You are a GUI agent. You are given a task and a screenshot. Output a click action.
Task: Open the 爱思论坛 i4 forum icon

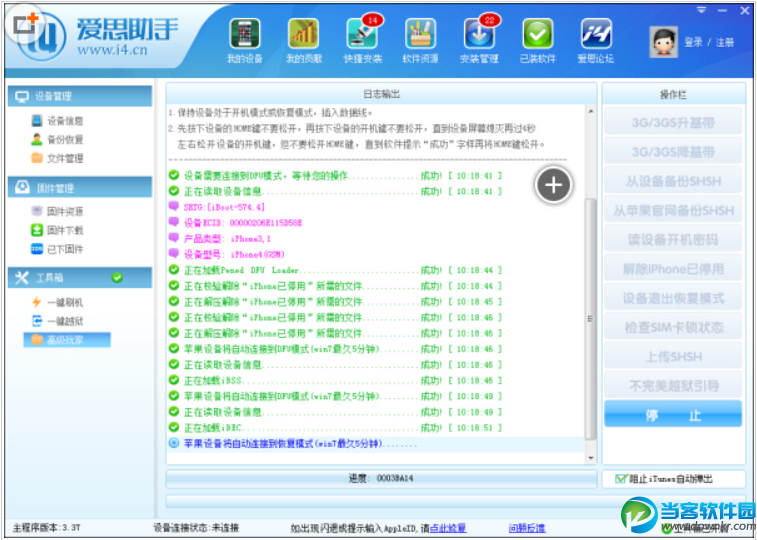point(596,41)
